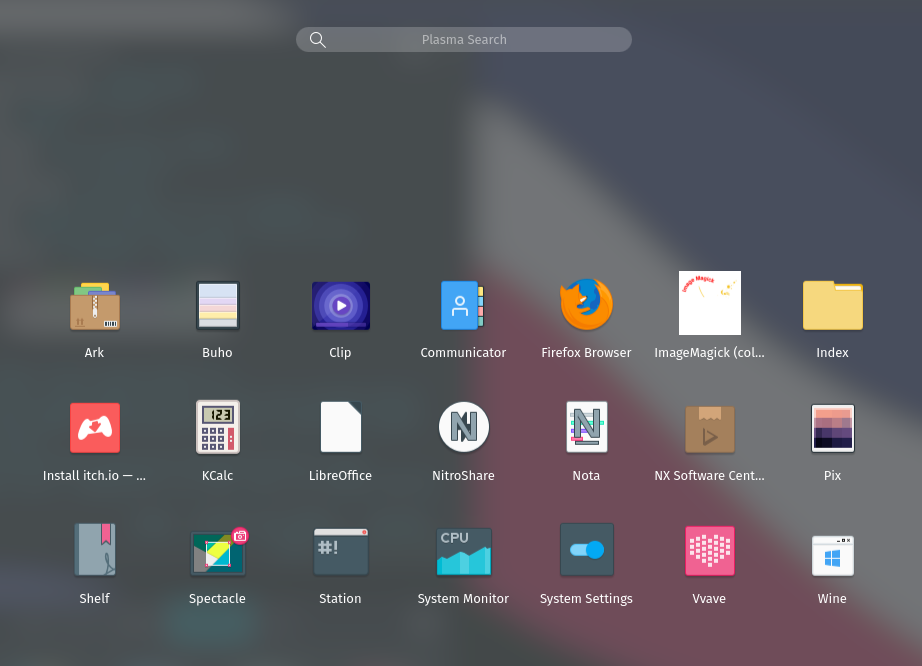Click the "Buho" text label
This screenshot has height=666, width=922.
tap(218, 353)
